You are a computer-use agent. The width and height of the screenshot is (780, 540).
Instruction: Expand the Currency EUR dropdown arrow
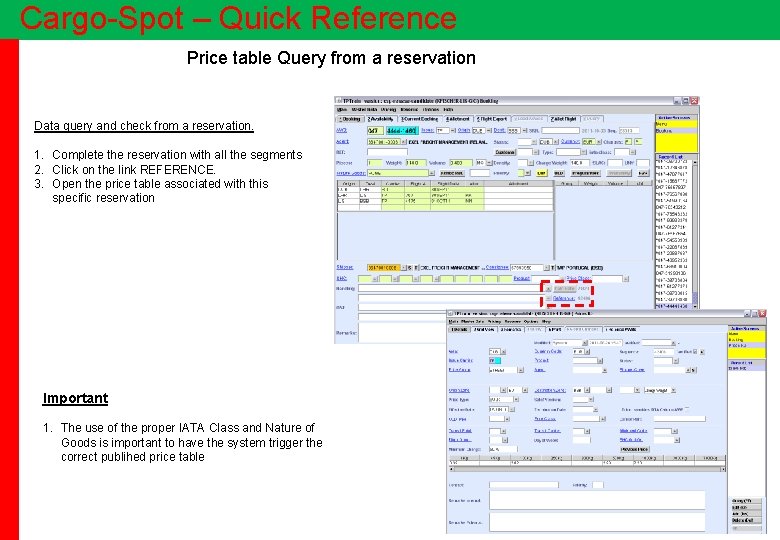click(599, 142)
